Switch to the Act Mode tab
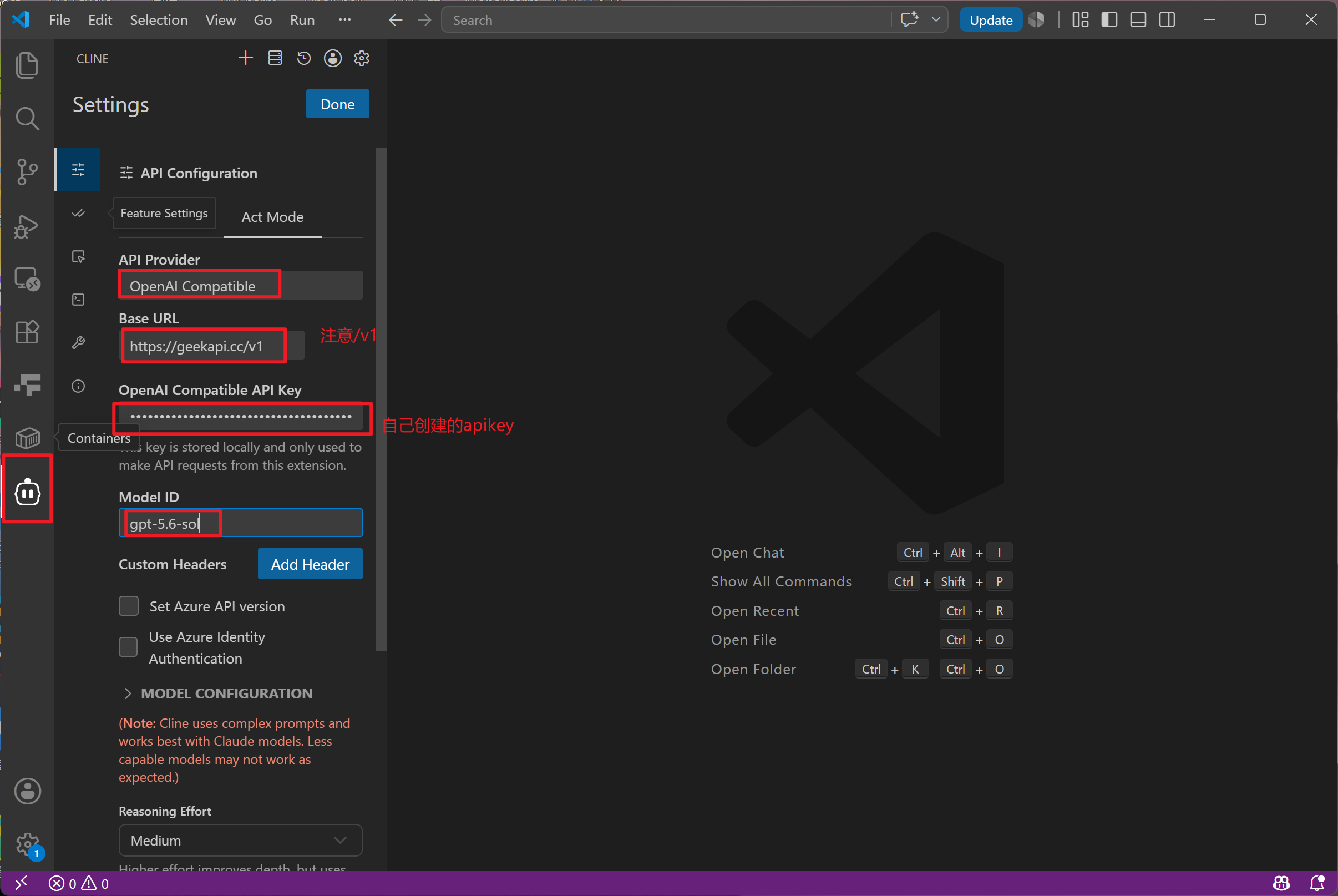 tap(272, 217)
